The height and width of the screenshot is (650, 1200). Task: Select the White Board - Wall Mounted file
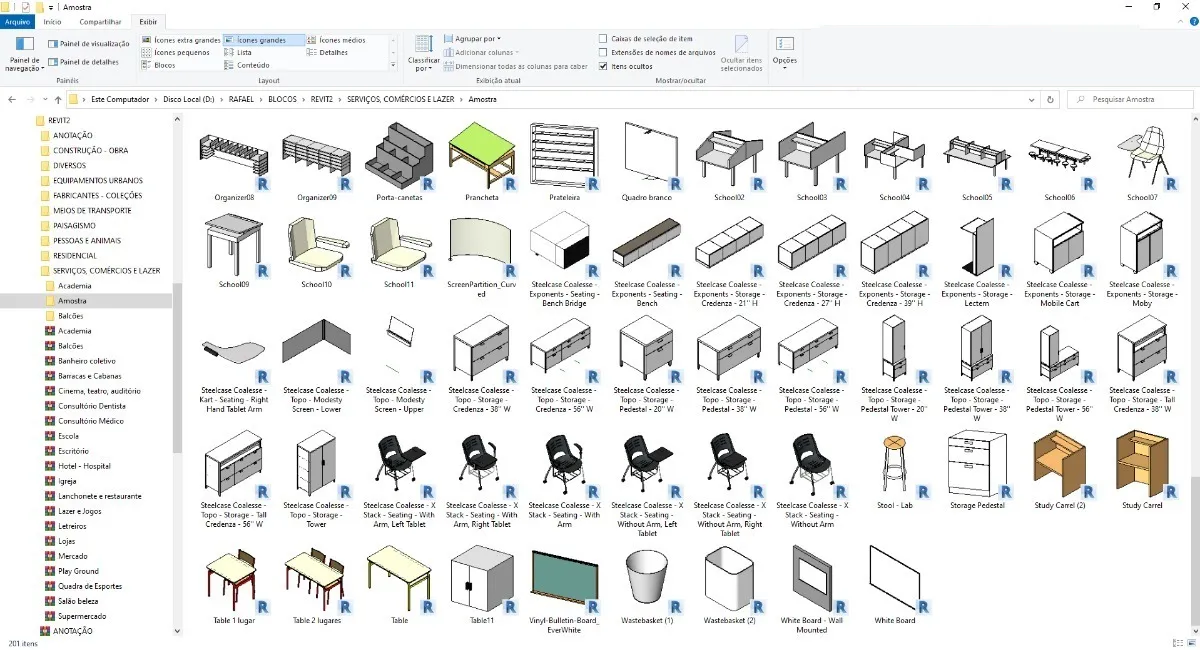coord(812,590)
